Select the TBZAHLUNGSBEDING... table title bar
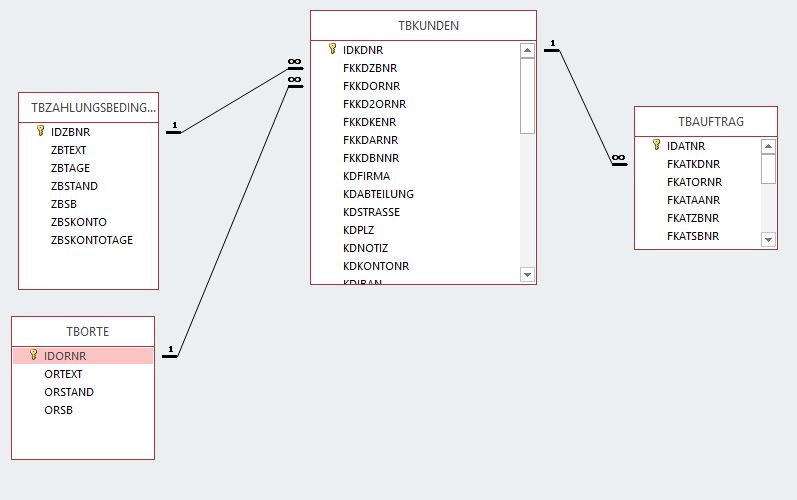Screen dimensions: 797x500 click(x=88, y=108)
